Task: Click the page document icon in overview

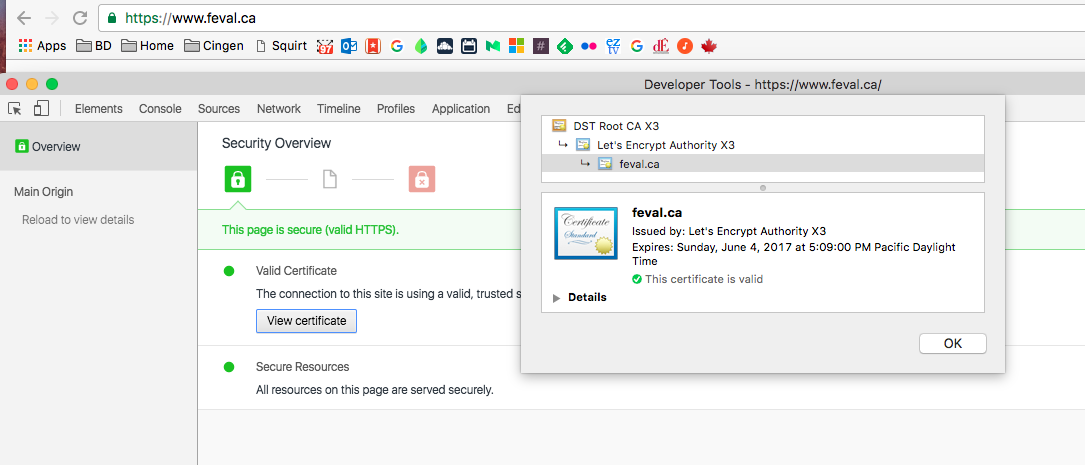Action: [330, 180]
